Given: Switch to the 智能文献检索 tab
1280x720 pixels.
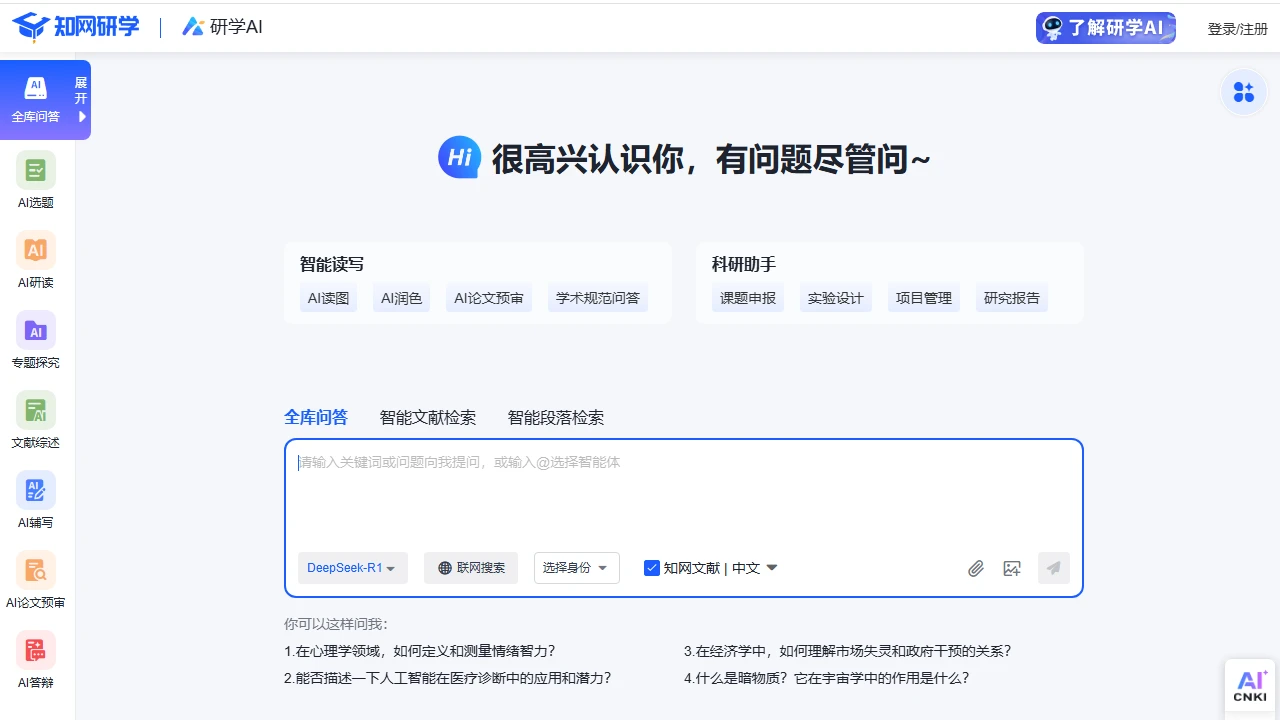Looking at the screenshot, I should coord(428,417).
